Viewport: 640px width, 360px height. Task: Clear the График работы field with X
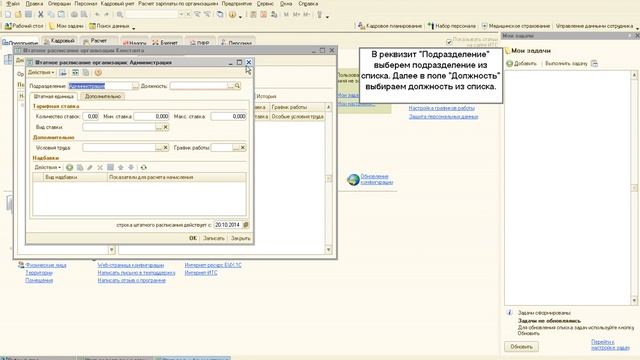pyautogui.click(x=243, y=147)
